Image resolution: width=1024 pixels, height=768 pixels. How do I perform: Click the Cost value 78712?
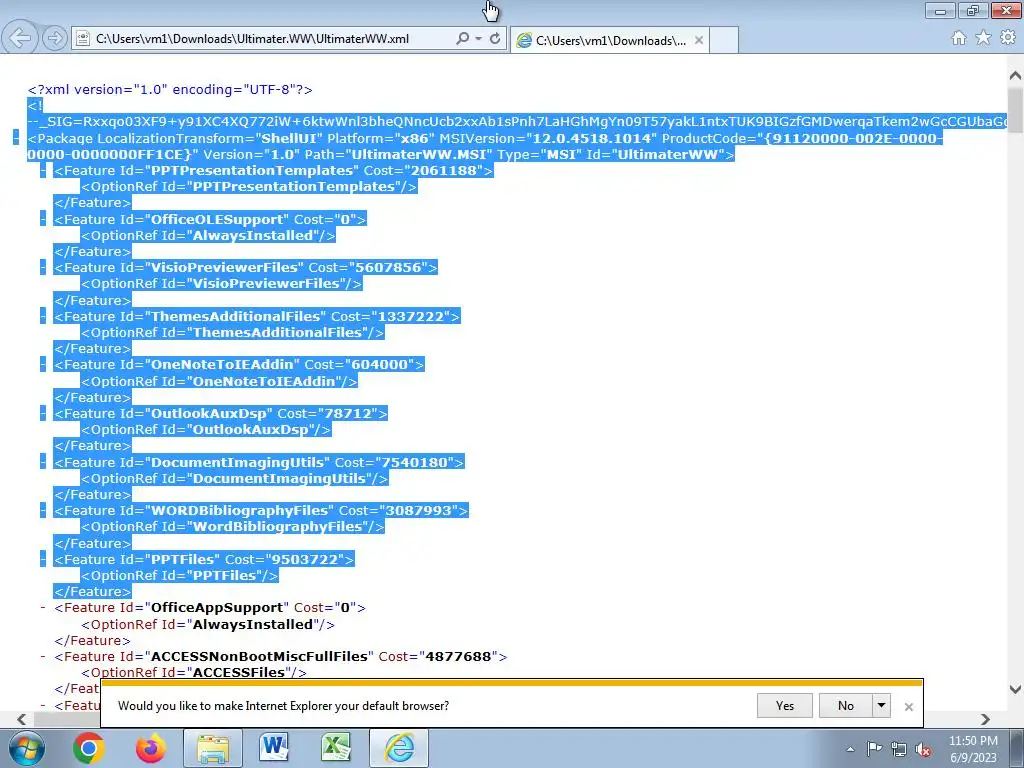[349, 413]
